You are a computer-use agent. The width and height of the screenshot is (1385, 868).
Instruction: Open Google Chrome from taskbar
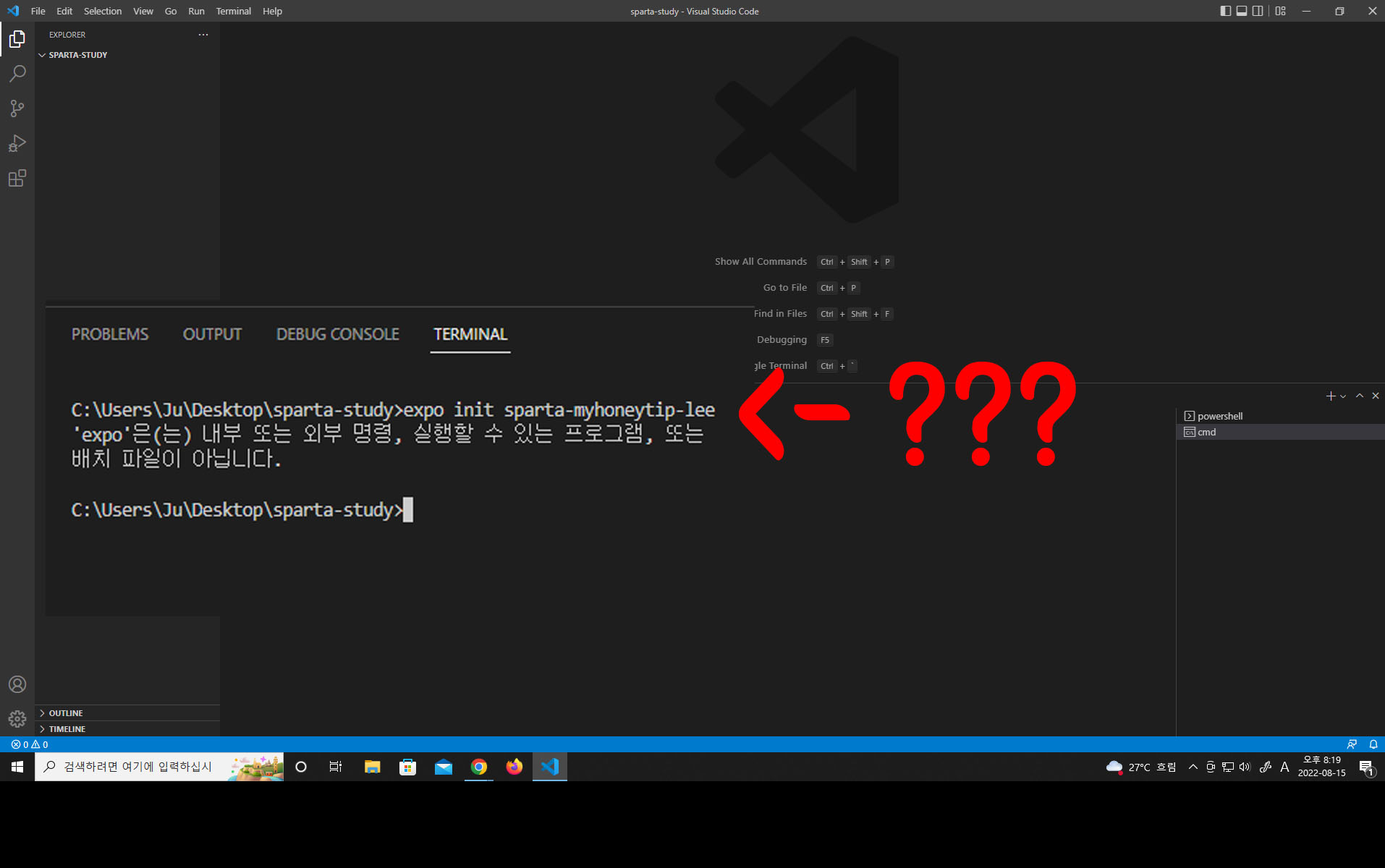click(x=478, y=767)
